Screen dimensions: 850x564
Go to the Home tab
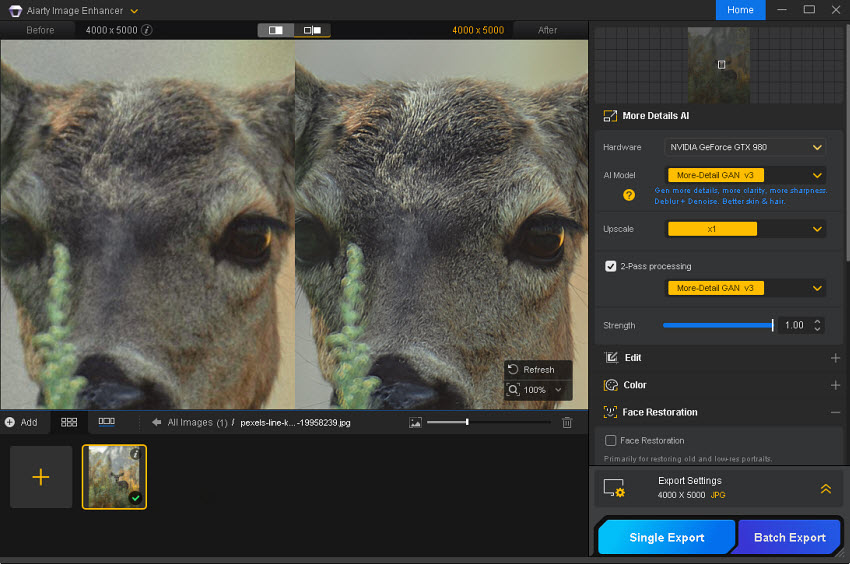pos(740,10)
